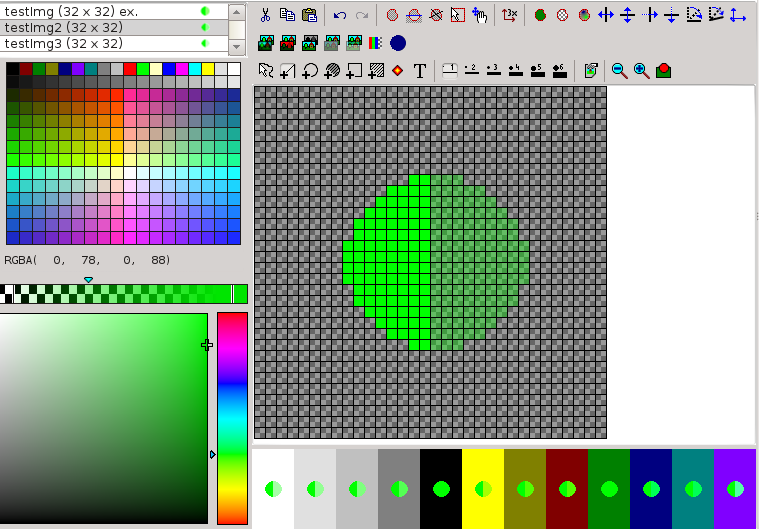Select the Text tool
The width and height of the screenshot is (759, 529).
[x=420, y=71]
